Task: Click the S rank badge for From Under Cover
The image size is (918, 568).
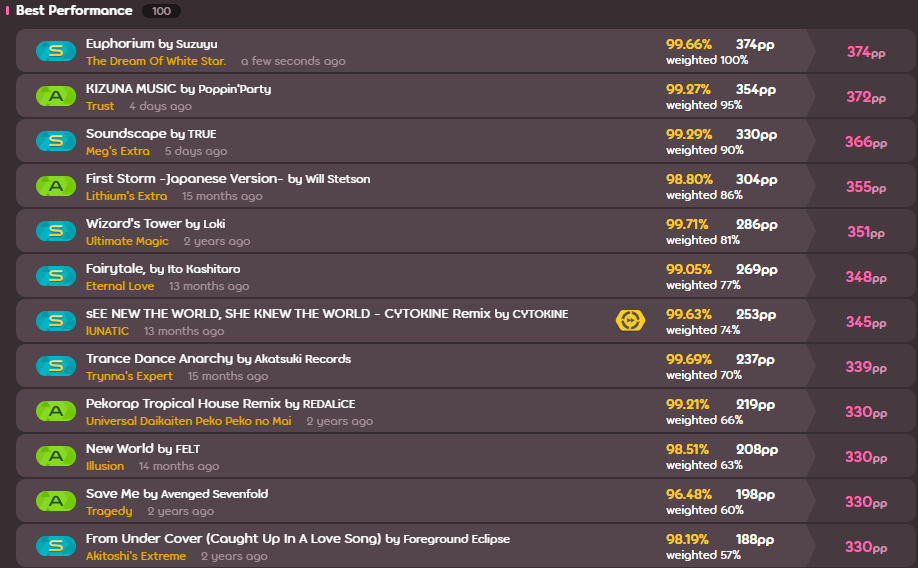Action: tap(56, 546)
